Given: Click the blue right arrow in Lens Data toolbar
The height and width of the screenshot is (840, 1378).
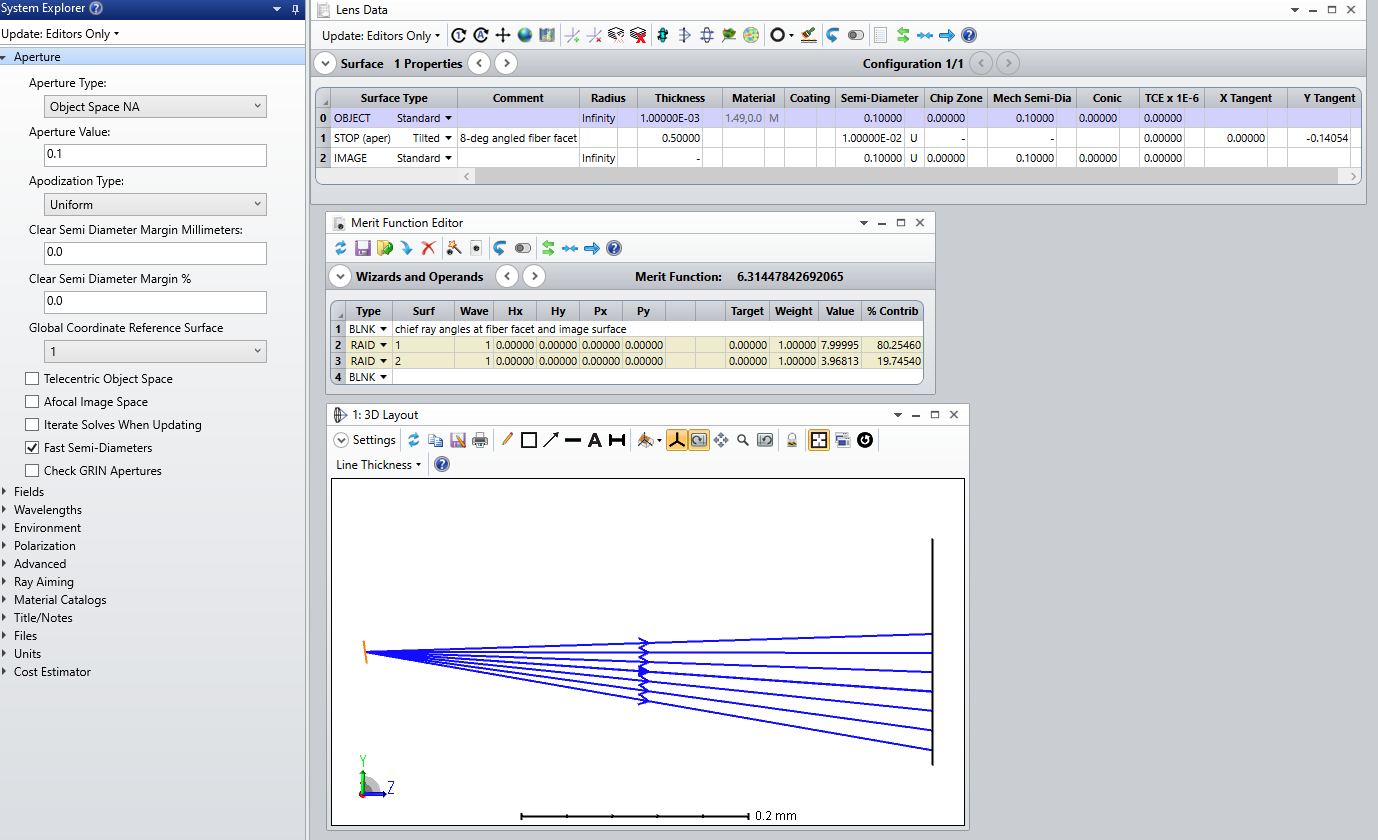Looking at the screenshot, I should tap(947, 35).
